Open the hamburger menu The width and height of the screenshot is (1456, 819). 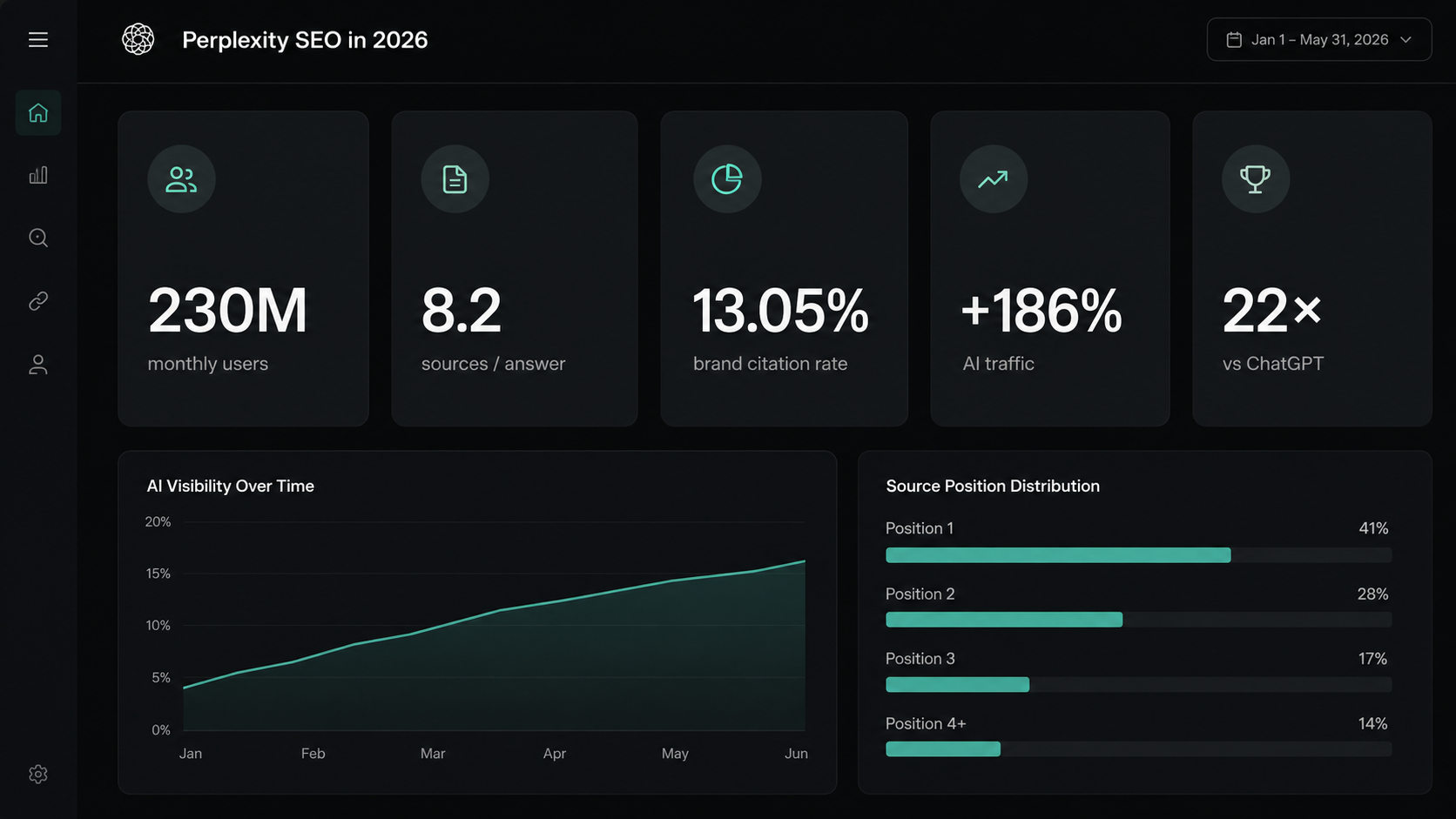pyautogui.click(x=37, y=40)
